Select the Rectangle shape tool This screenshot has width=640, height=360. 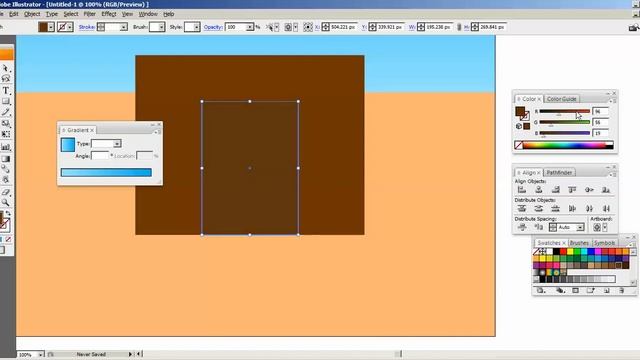(x=5, y=101)
